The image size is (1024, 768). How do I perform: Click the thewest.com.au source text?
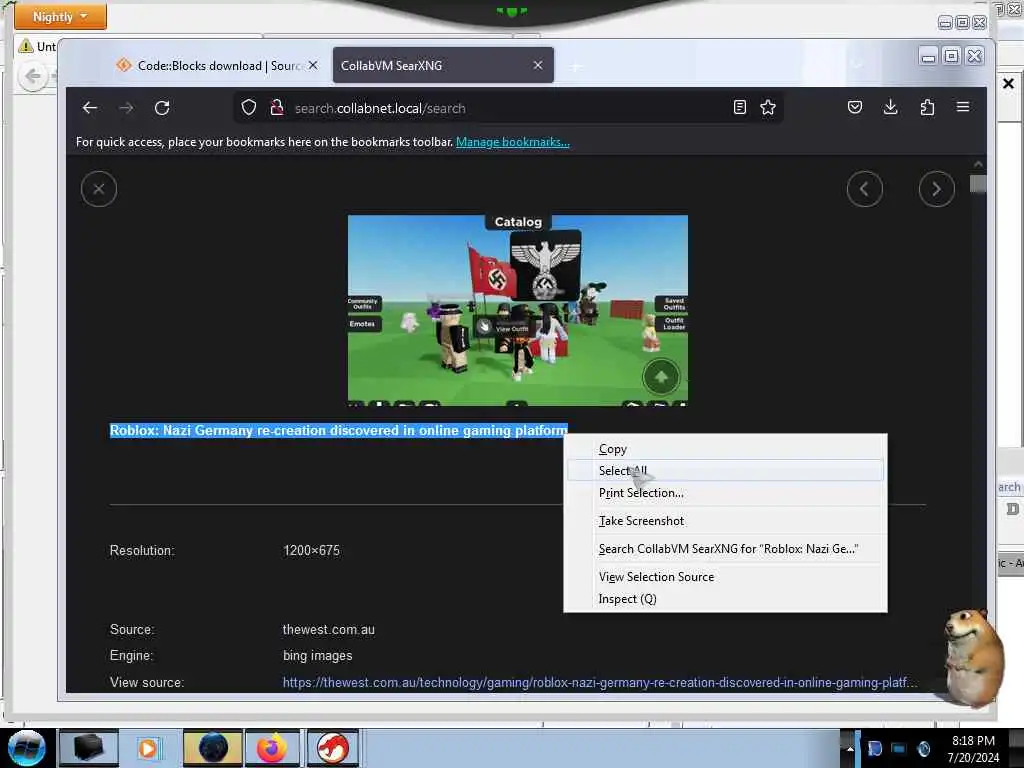[x=328, y=630]
